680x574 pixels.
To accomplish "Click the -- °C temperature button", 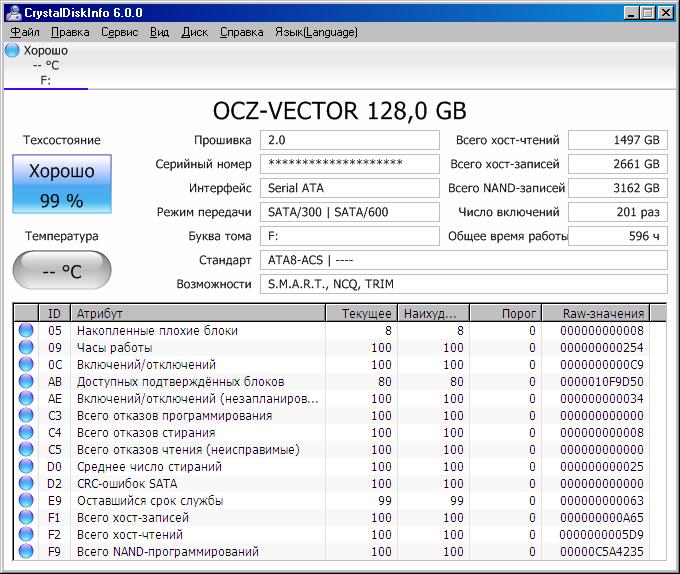I will (62, 270).
